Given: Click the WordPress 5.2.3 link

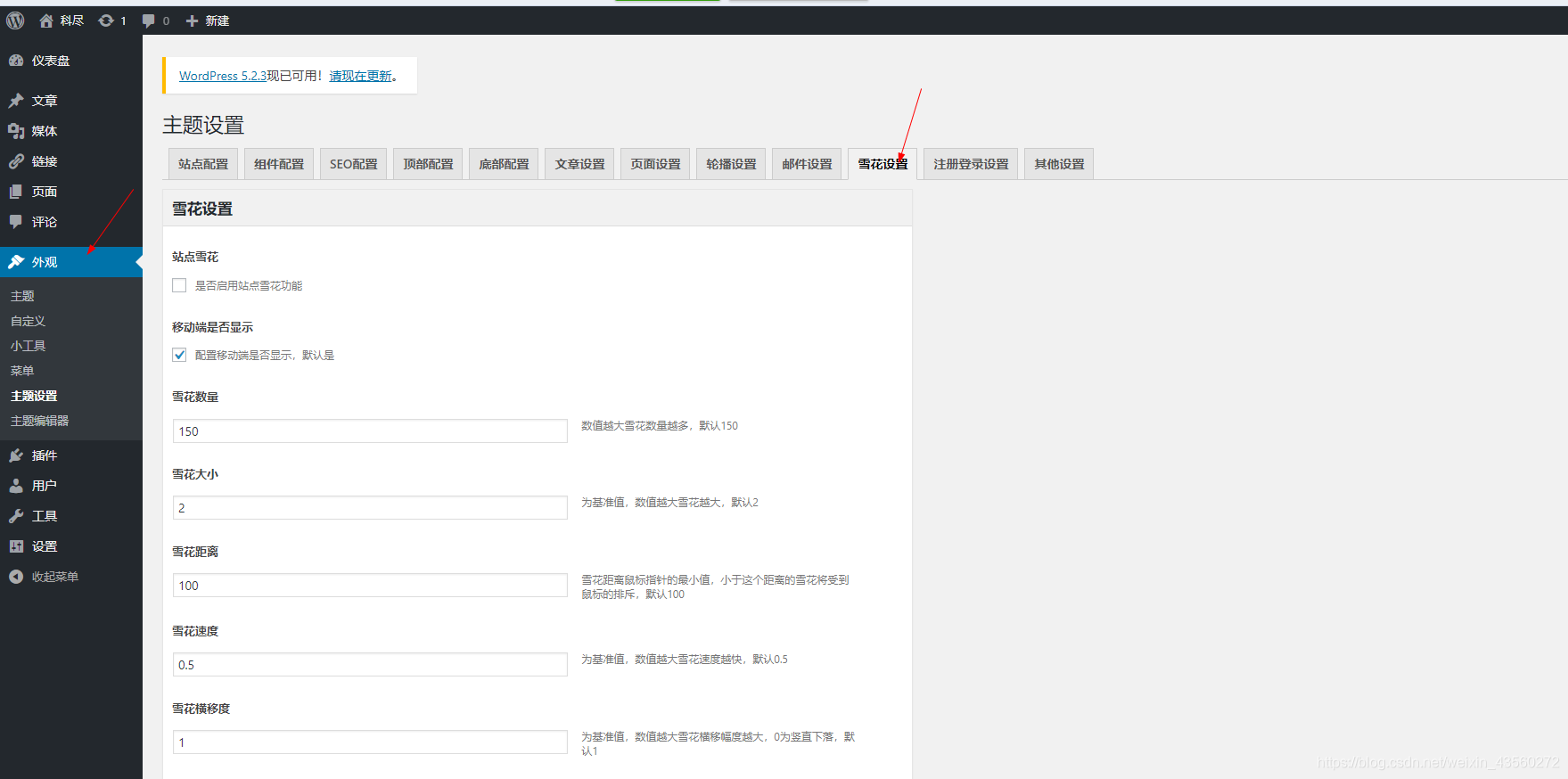Looking at the screenshot, I should click(223, 76).
